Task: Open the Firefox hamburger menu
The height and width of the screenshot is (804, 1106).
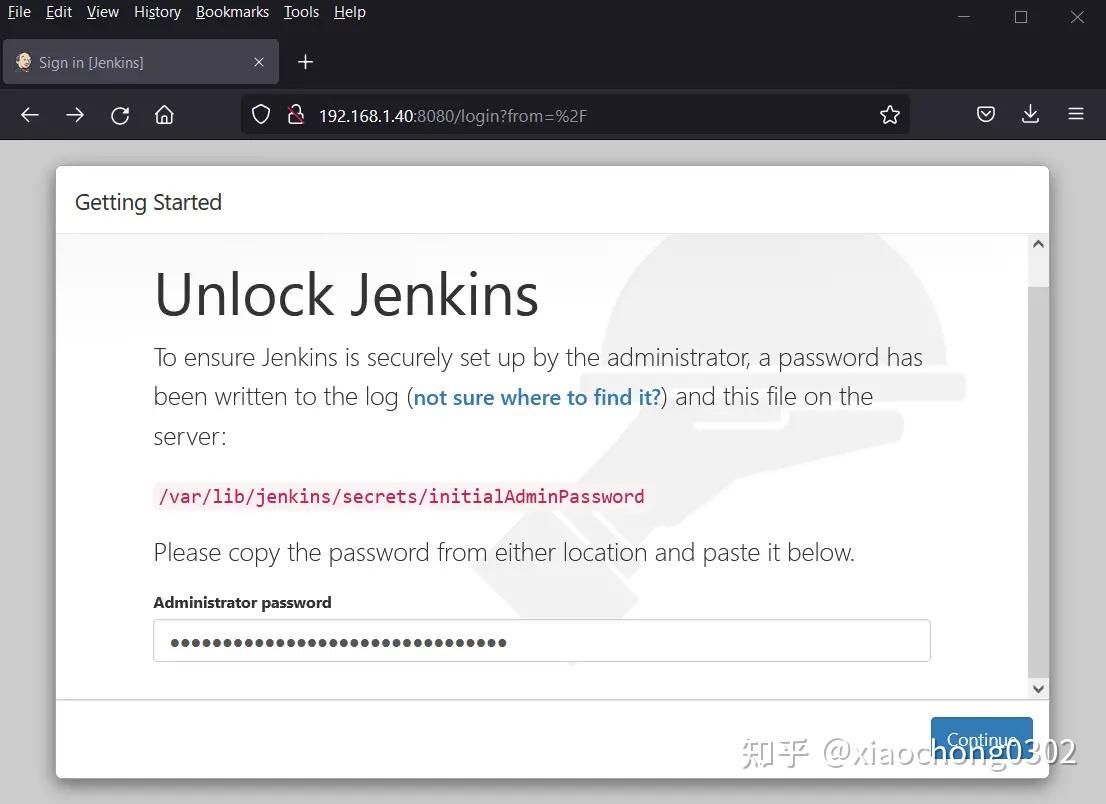Action: [x=1075, y=114]
